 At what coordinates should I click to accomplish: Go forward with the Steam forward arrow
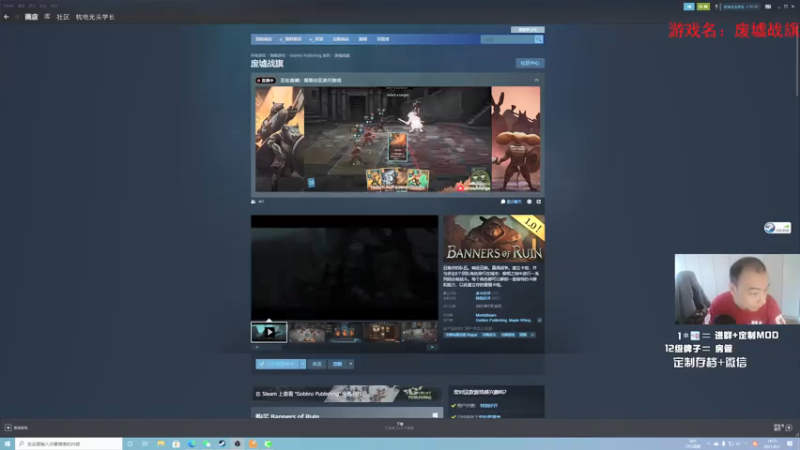coord(17,17)
